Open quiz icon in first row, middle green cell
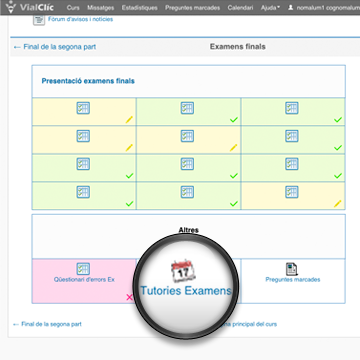The height and width of the screenshot is (360, 360). click(x=187, y=108)
